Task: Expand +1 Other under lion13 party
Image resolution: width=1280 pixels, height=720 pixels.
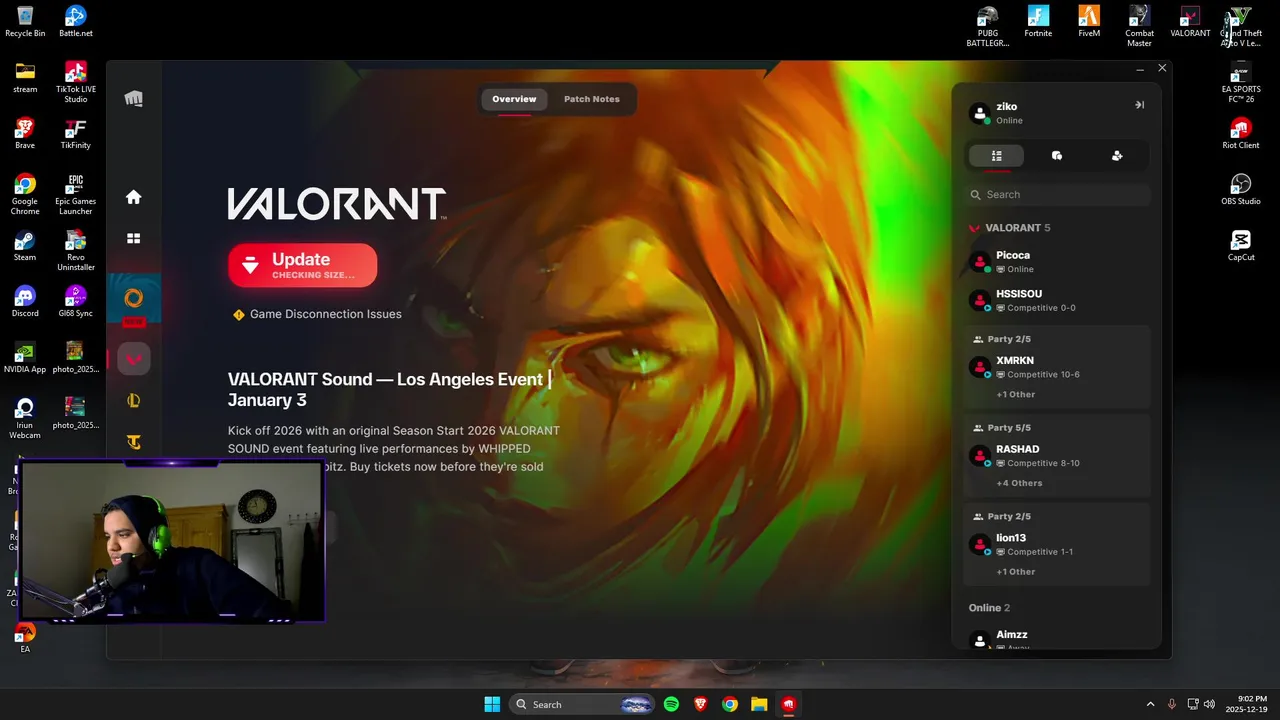Action: click(x=1016, y=572)
